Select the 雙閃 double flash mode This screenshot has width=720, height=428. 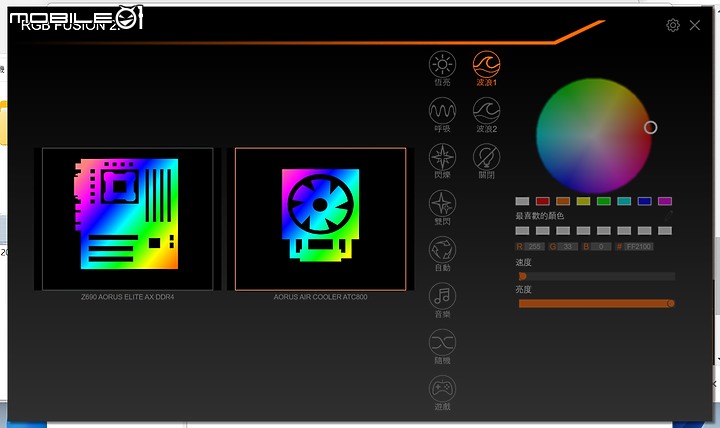coord(442,203)
